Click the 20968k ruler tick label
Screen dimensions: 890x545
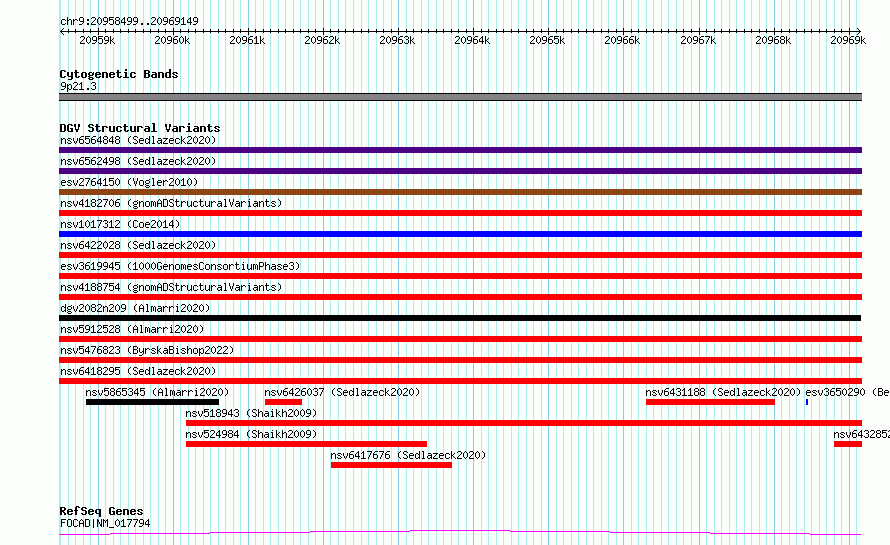coord(773,40)
